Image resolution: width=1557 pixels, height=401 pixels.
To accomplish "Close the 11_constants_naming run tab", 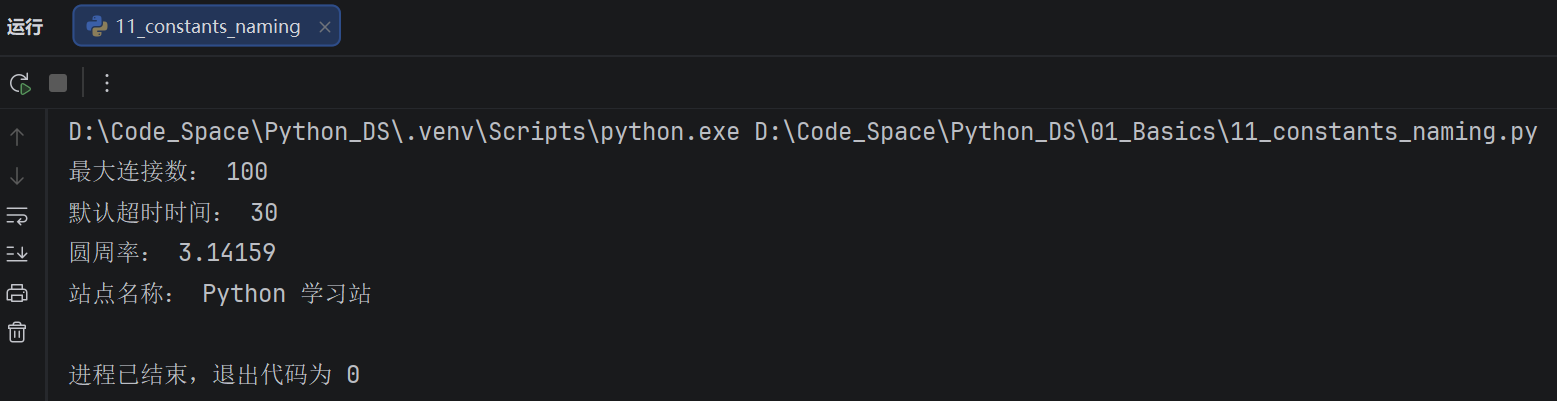I will [x=324, y=27].
